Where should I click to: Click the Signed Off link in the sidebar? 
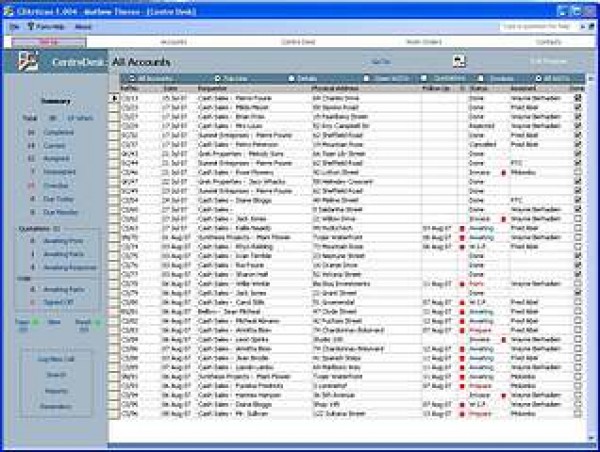[x=58, y=302]
